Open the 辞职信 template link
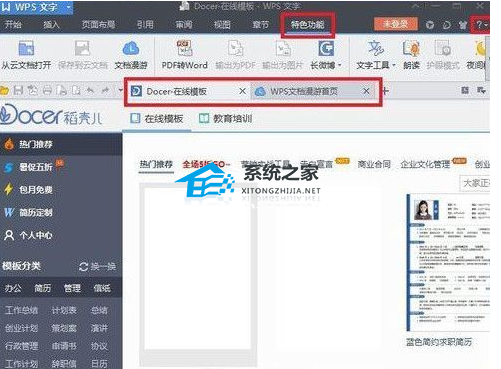This screenshot has height=369, width=501. coord(64,364)
